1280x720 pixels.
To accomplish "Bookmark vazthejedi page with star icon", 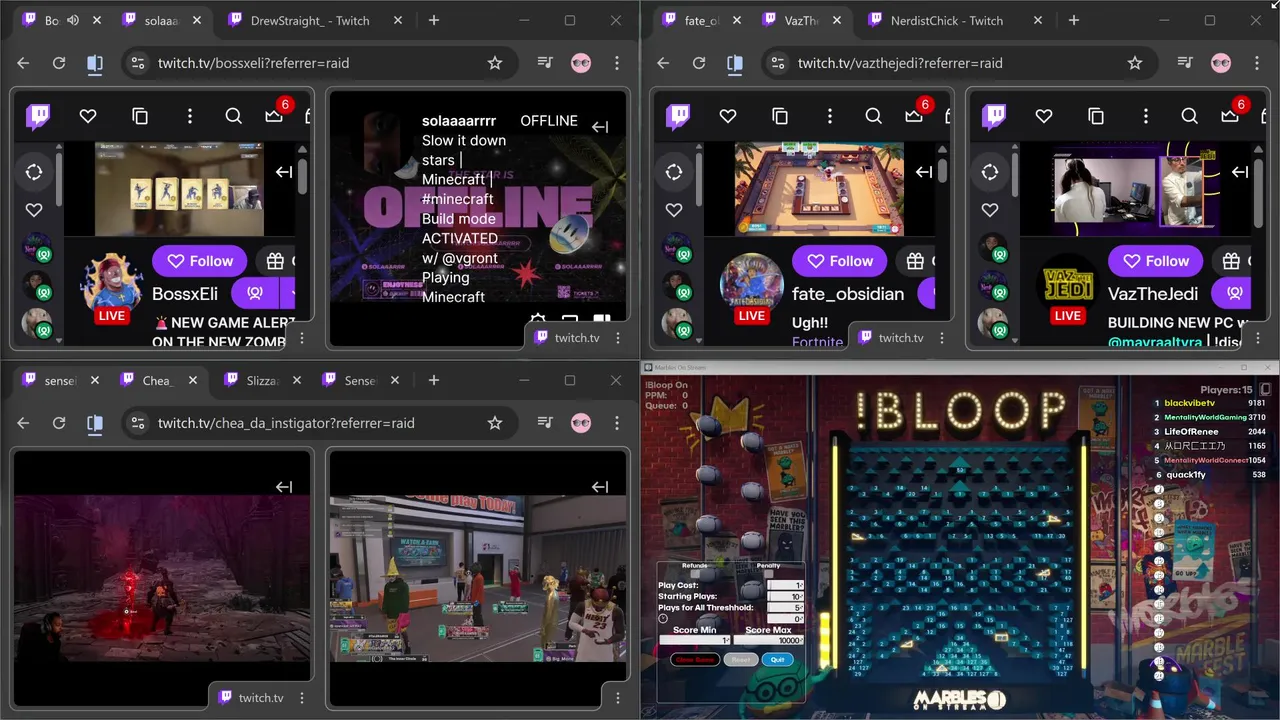I will tap(1135, 63).
